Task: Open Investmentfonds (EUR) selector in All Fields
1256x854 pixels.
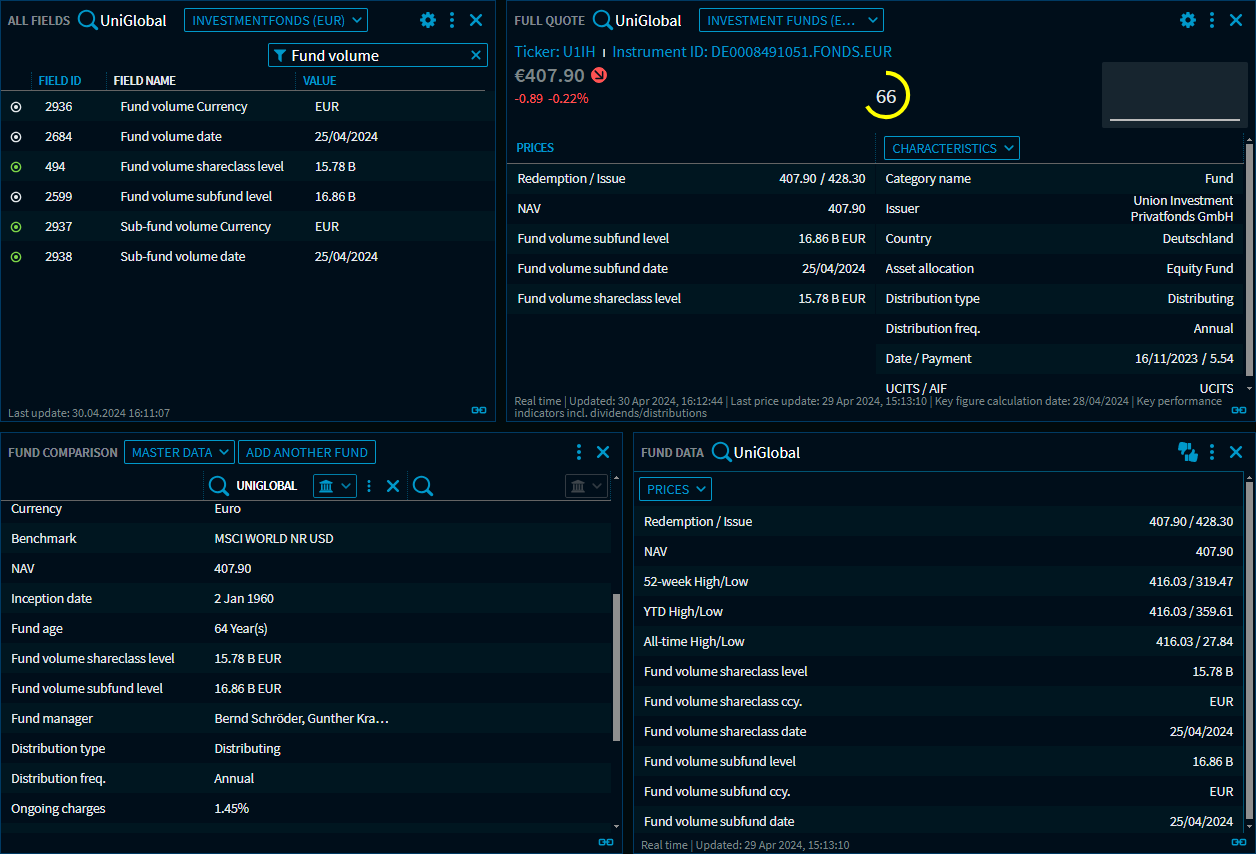Action: coord(275,20)
